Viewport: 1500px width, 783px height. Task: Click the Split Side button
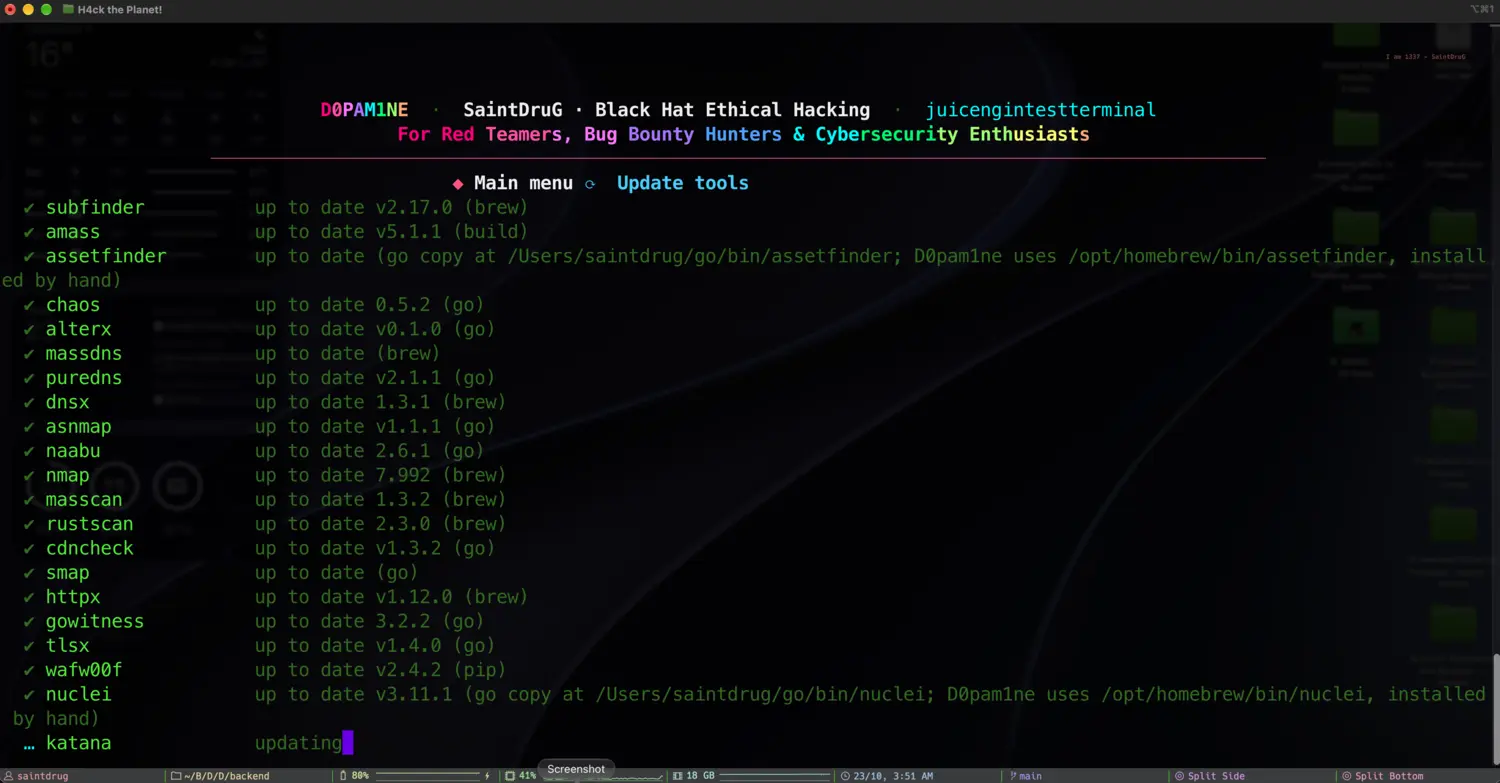point(1210,776)
